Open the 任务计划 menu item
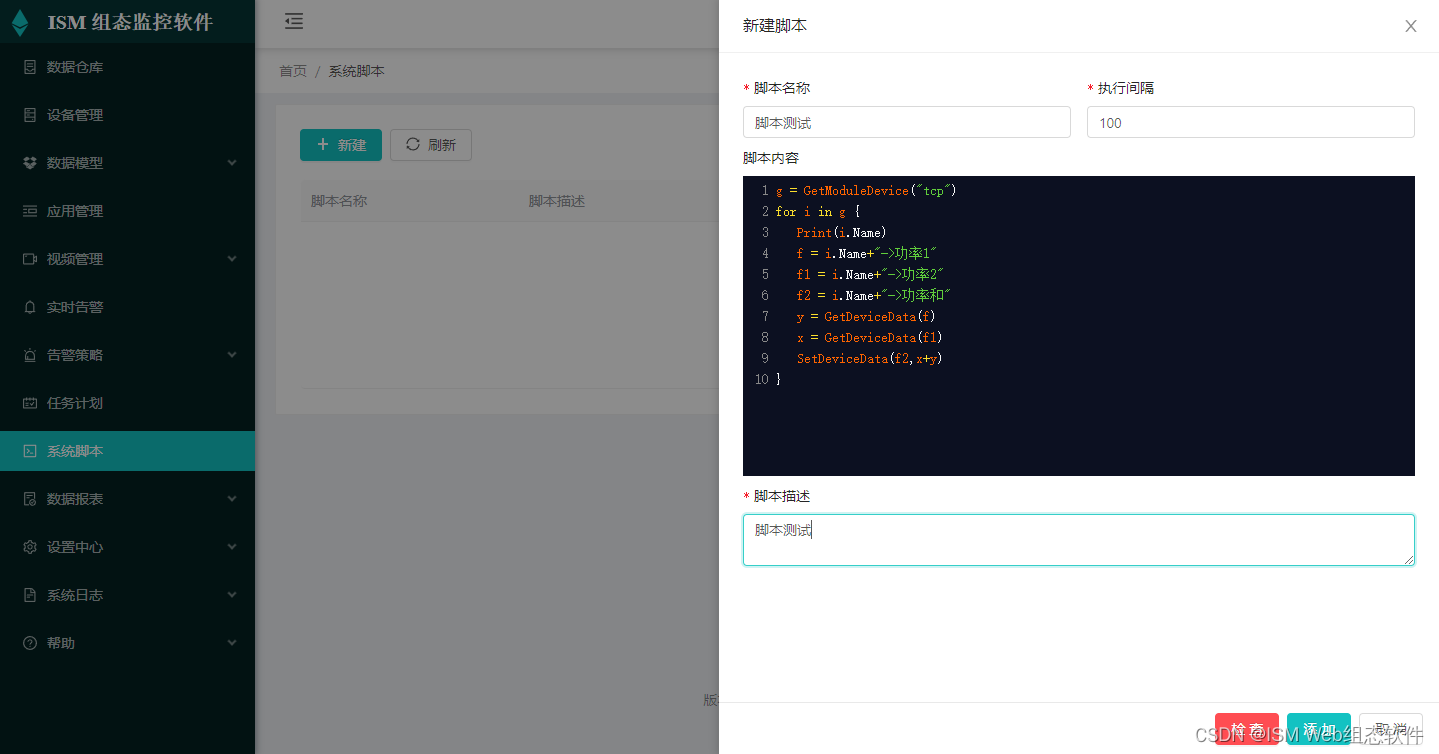This screenshot has height=754, width=1439. (x=127, y=403)
